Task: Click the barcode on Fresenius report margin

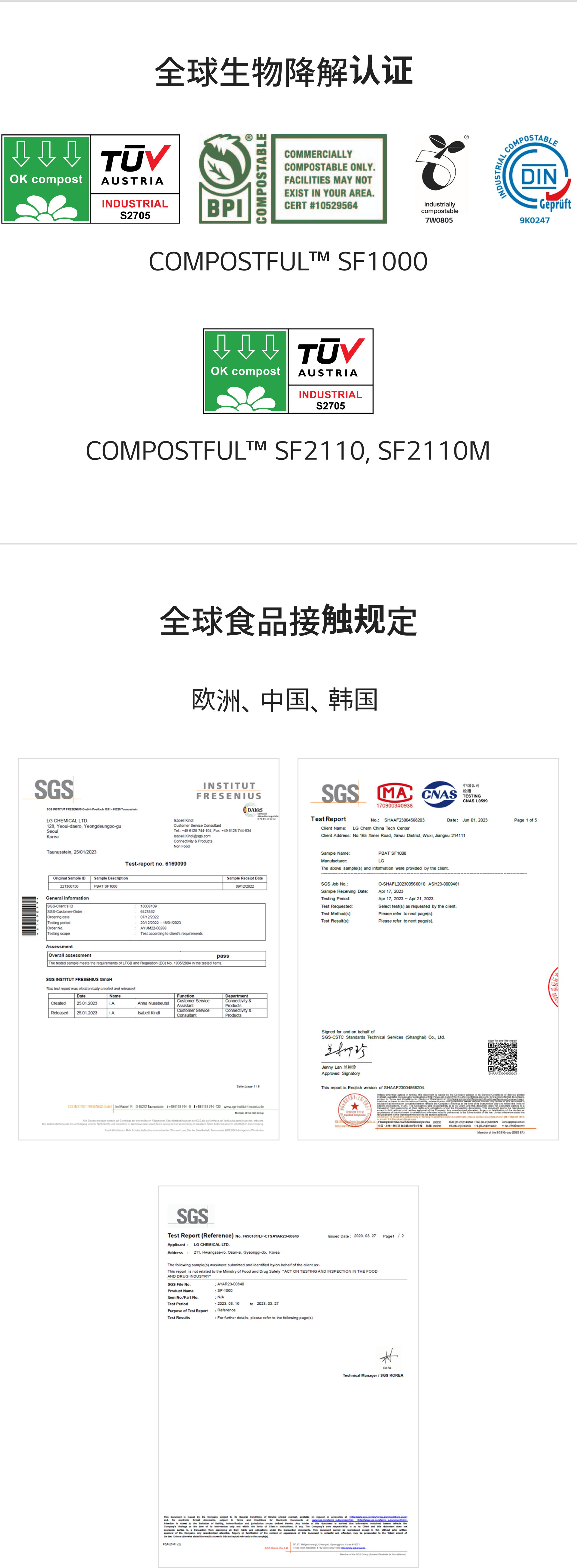Action: tap(29, 916)
